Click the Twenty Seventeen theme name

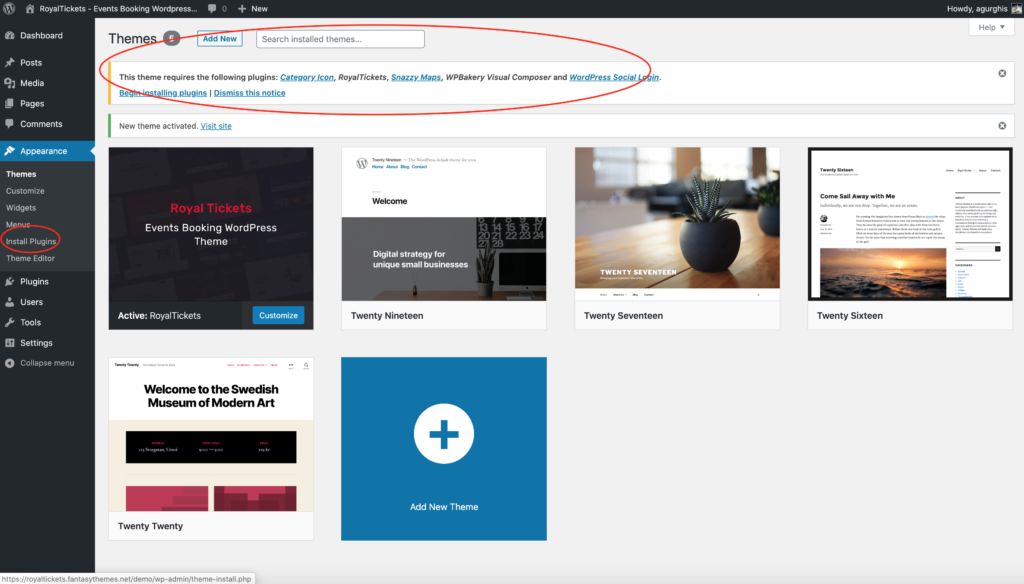pos(623,316)
